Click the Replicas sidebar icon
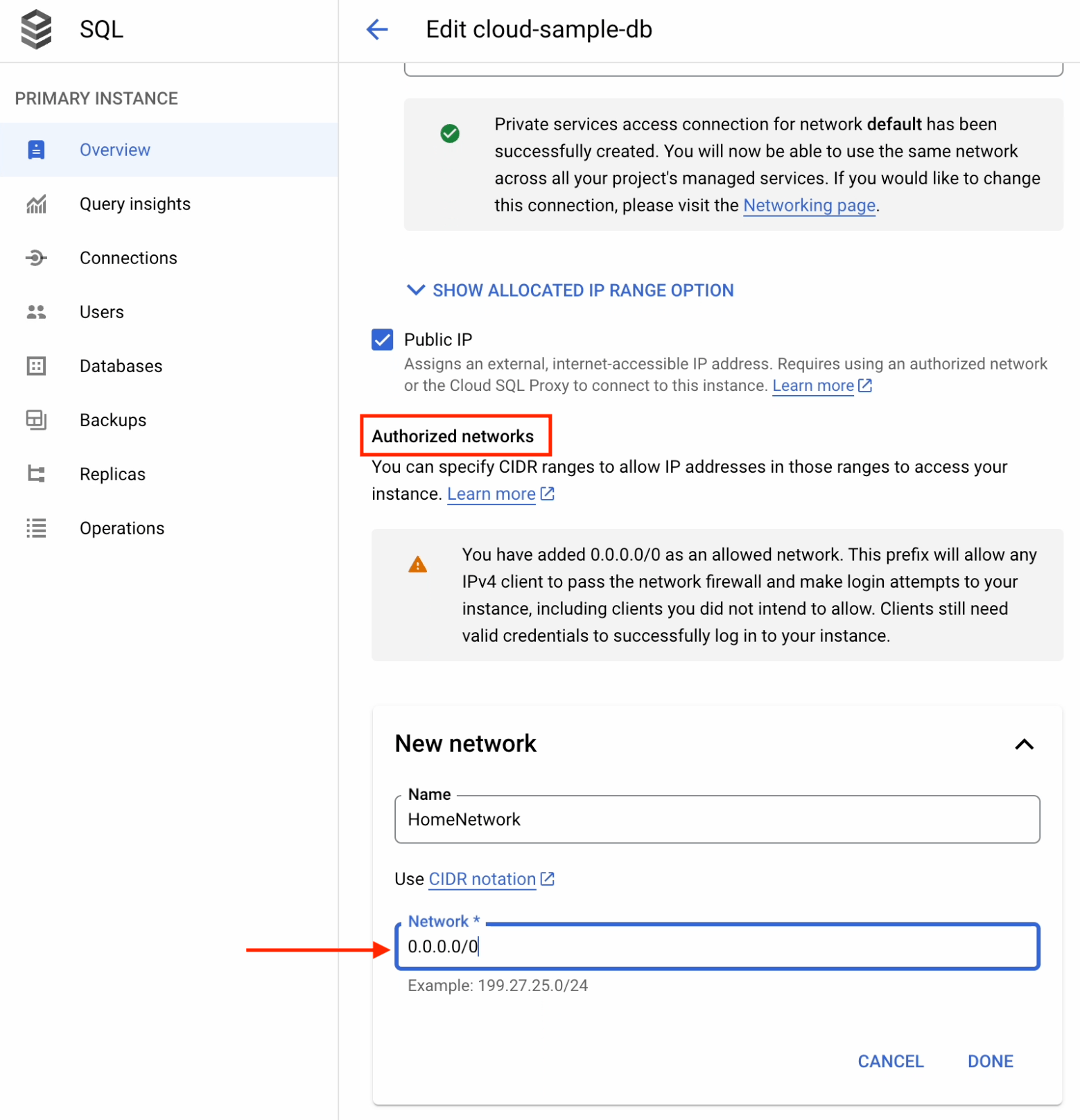This screenshot has height=1120, width=1080. (36, 474)
